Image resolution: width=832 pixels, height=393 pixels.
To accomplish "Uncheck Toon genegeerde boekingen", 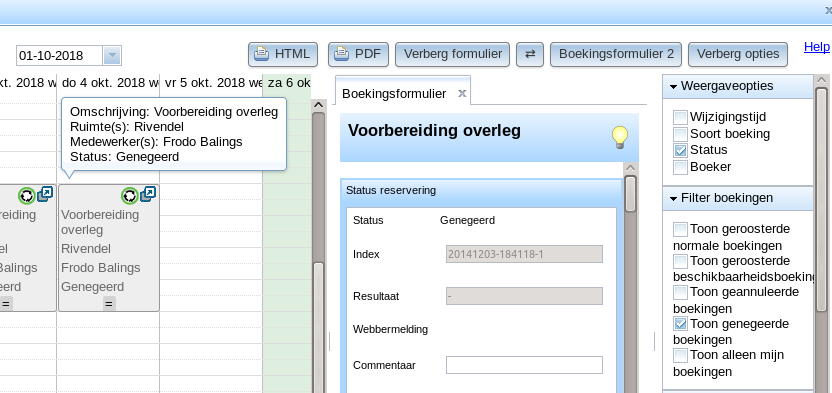I will coord(680,324).
